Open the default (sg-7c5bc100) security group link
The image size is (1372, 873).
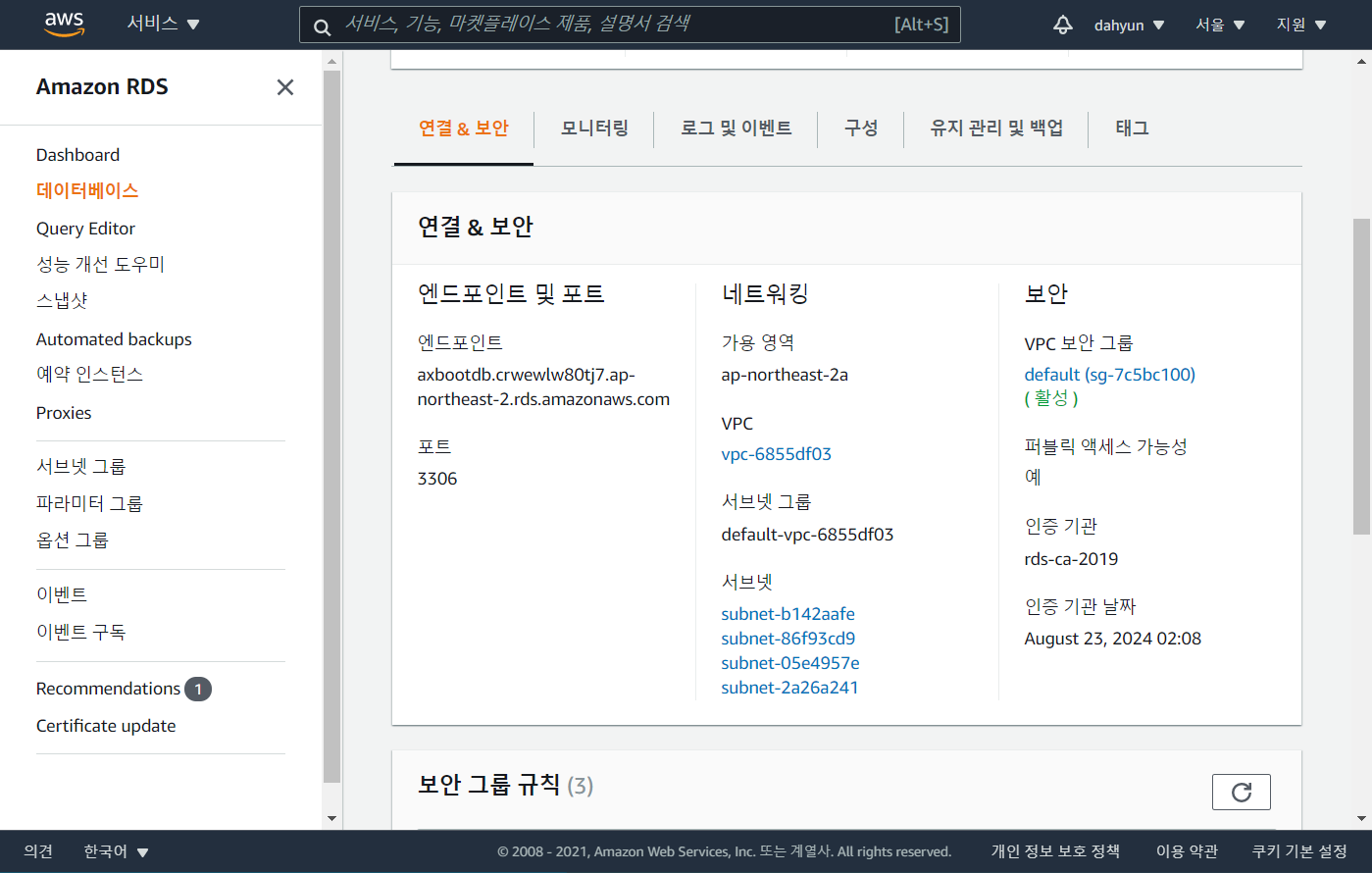tap(1109, 375)
